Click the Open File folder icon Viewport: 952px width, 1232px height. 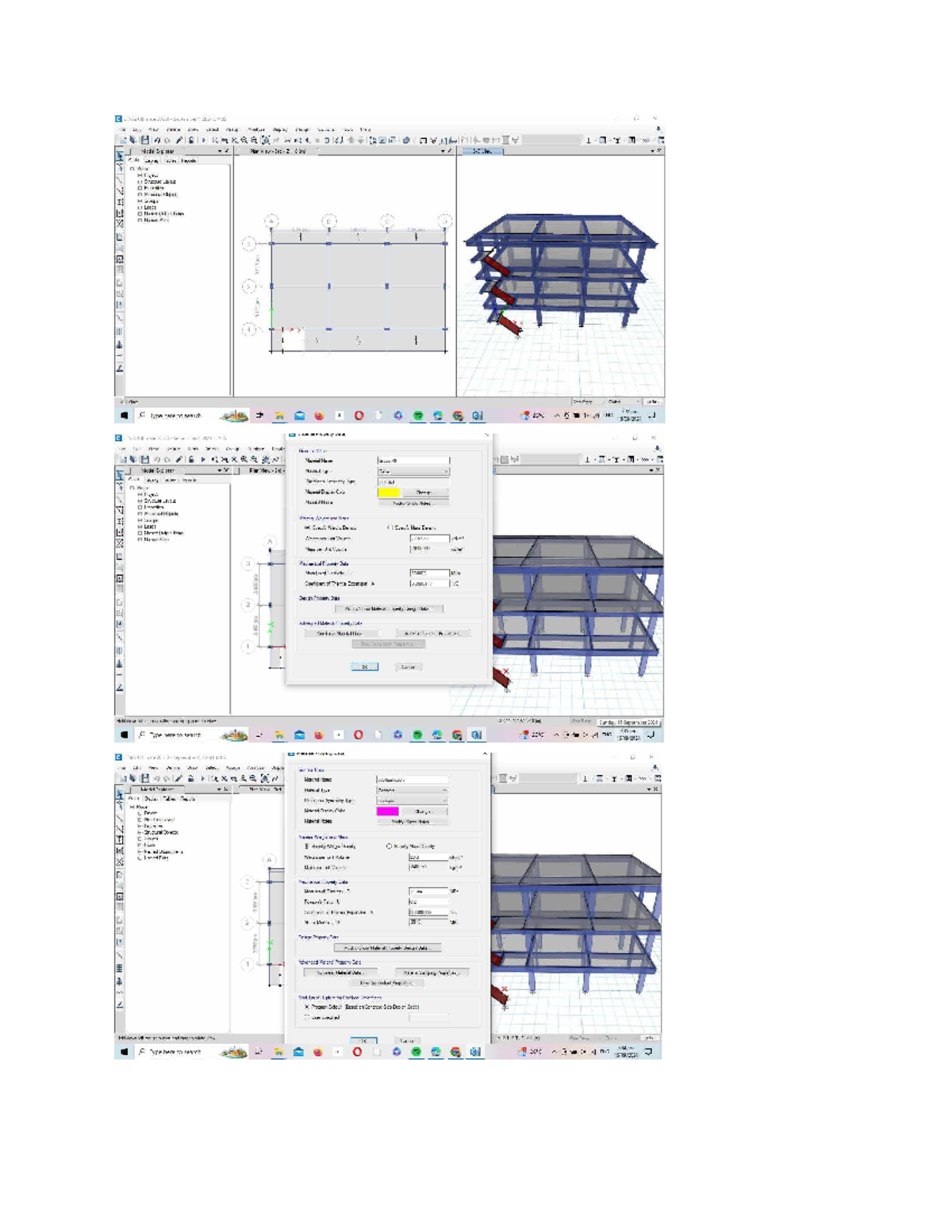point(132,140)
